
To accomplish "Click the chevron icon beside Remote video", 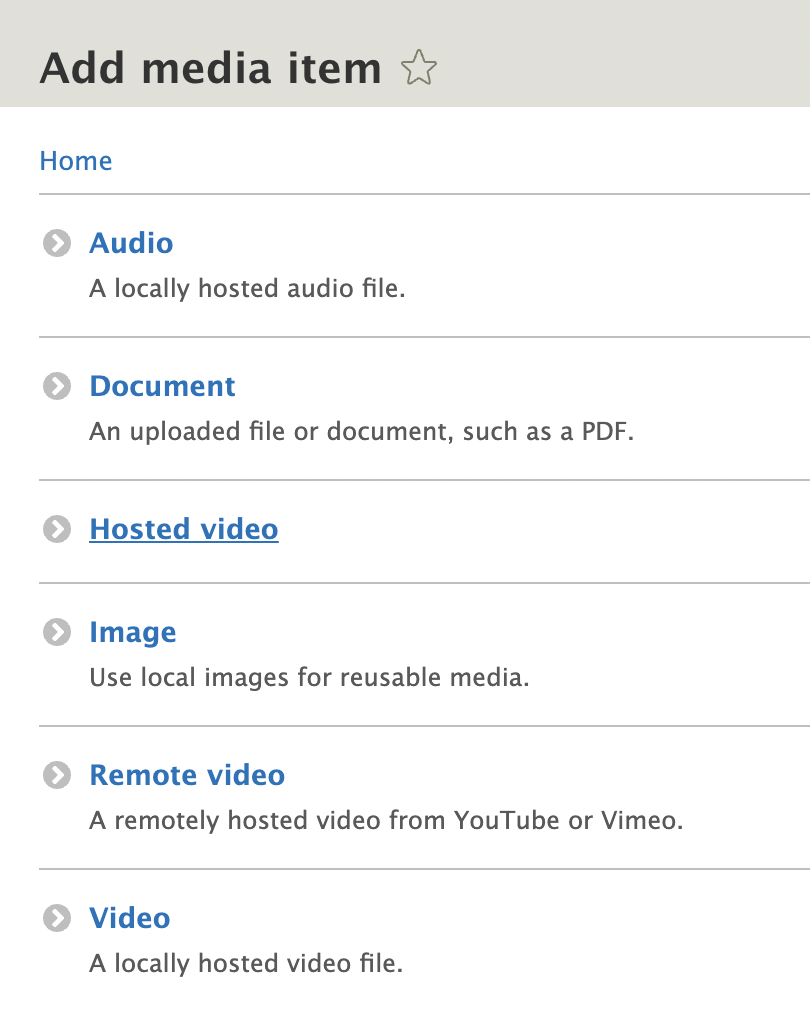I will pyautogui.click(x=57, y=775).
